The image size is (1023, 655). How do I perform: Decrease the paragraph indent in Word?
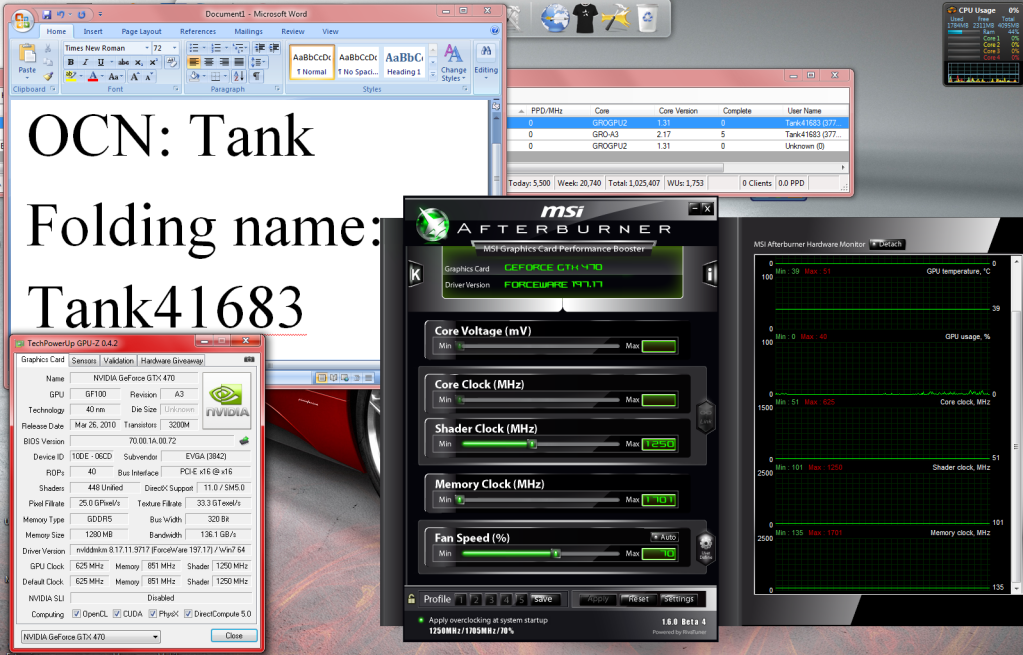(x=260, y=48)
